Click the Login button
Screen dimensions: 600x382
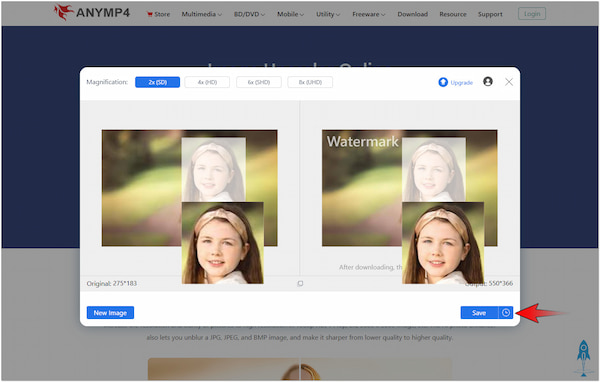click(532, 14)
